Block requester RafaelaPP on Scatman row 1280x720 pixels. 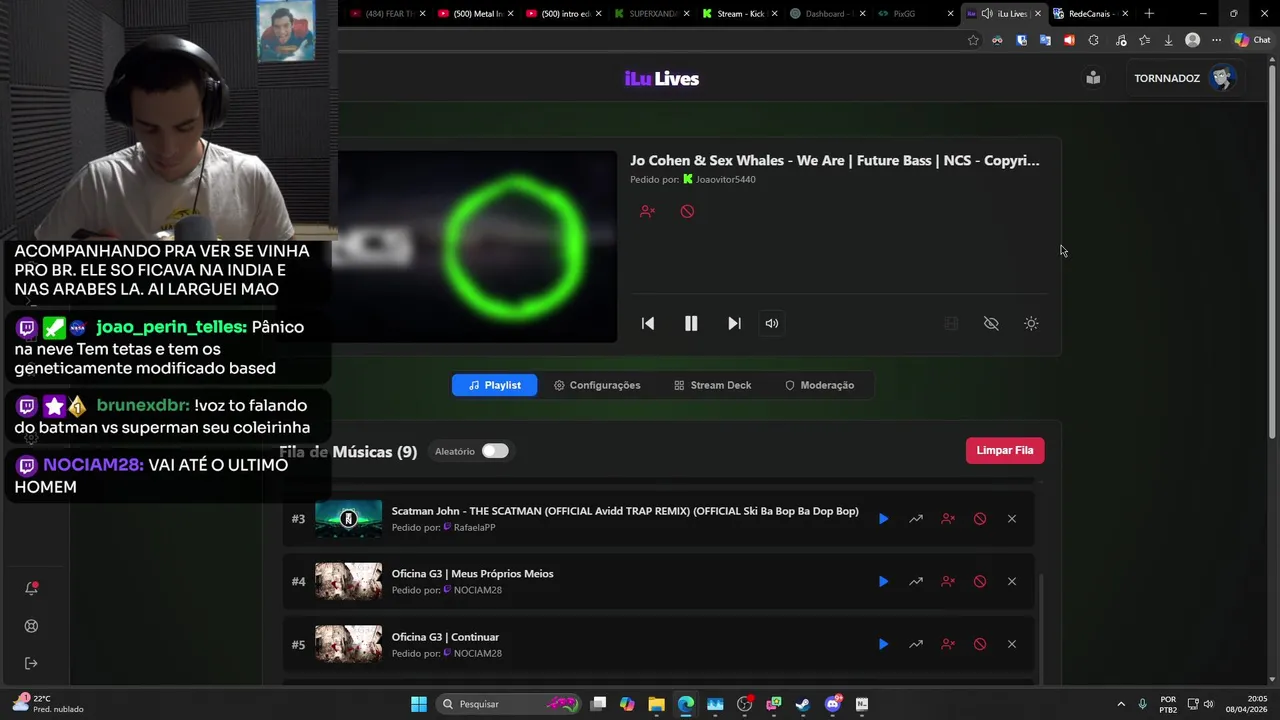click(948, 519)
